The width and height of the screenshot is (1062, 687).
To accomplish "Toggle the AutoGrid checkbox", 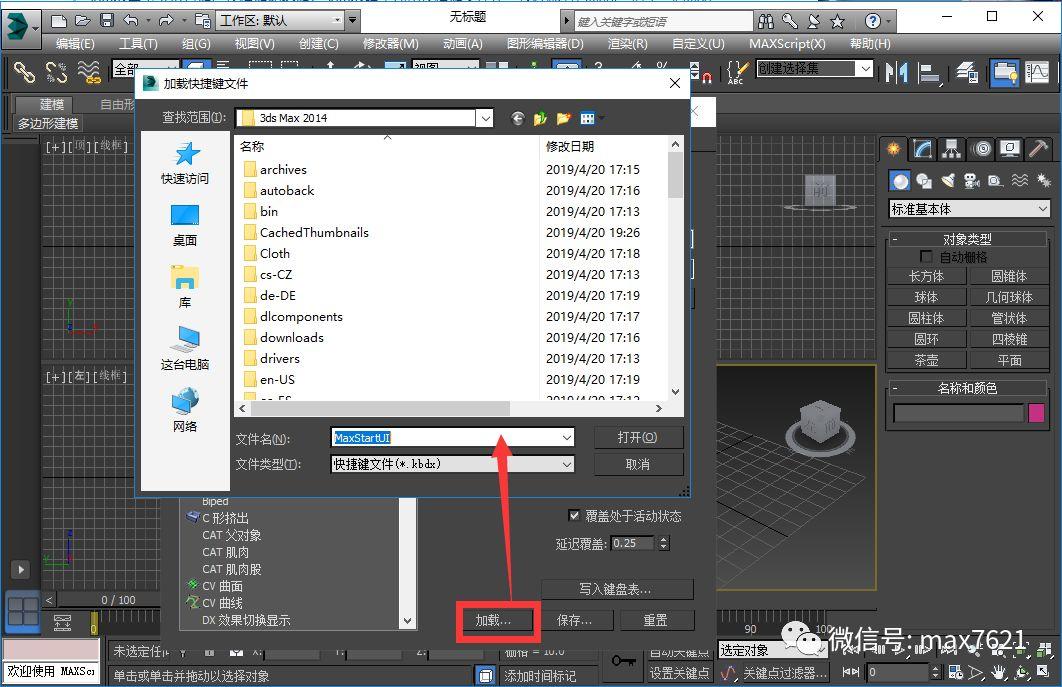I will 926,256.
